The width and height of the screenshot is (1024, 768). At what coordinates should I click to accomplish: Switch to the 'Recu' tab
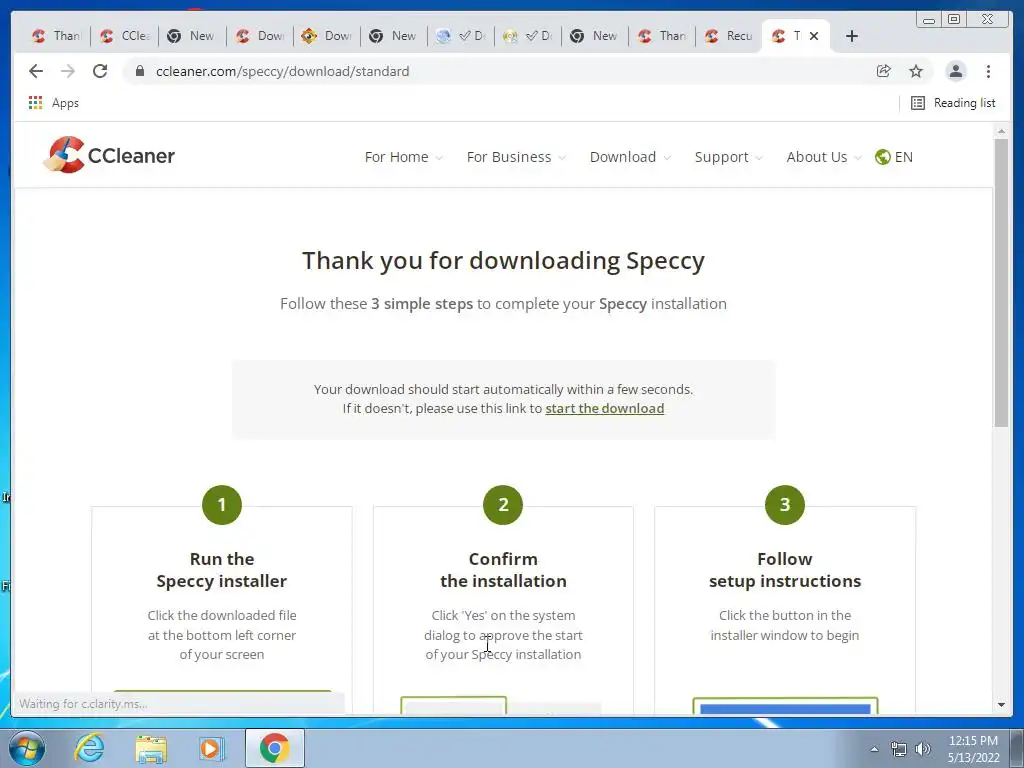click(729, 36)
